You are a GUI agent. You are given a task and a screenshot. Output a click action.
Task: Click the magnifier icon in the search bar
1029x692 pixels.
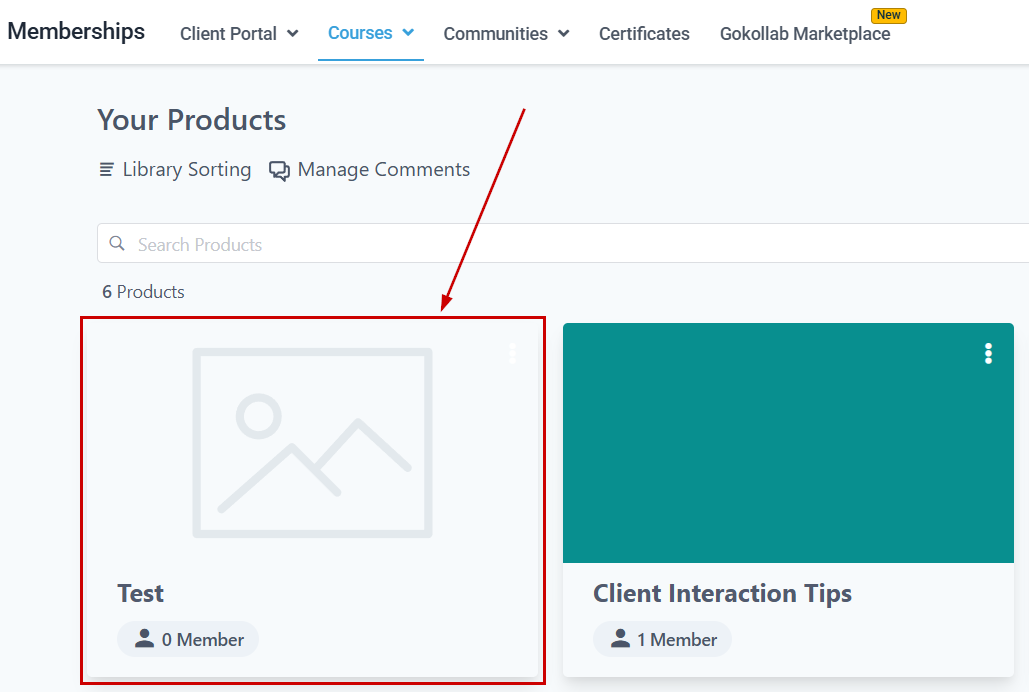coord(117,243)
